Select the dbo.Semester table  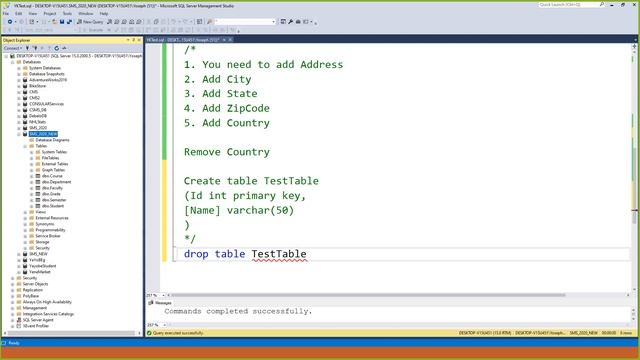coord(54,200)
